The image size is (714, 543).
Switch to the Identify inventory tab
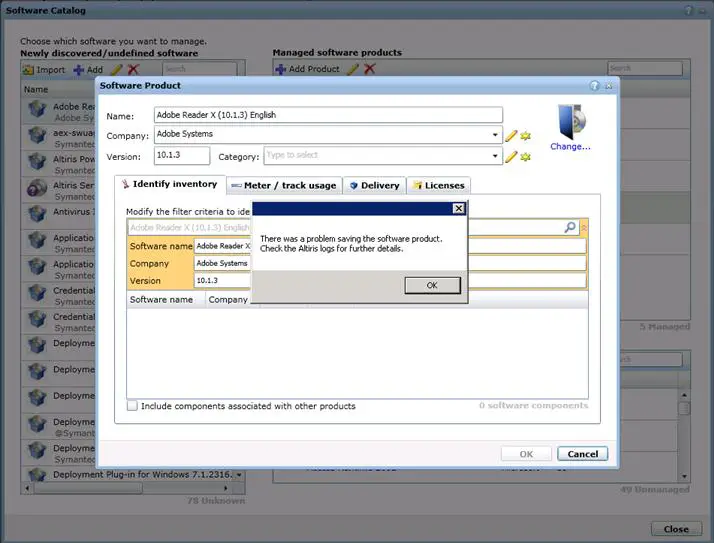pos(170,184)
